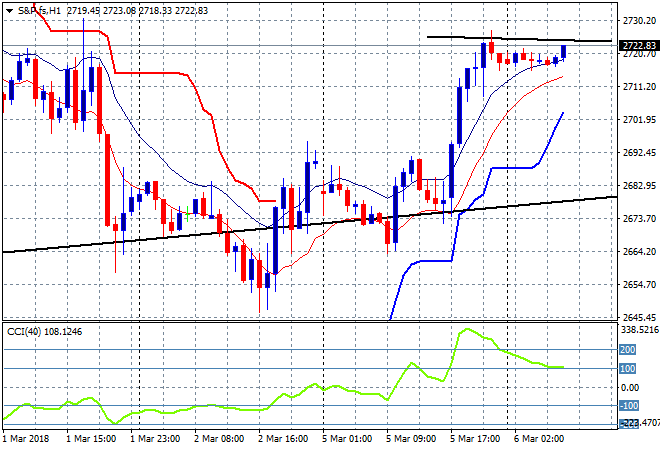660x450 pixels.
Task: Click the CCI 100 level label
Action: click(x=627, y=369)
